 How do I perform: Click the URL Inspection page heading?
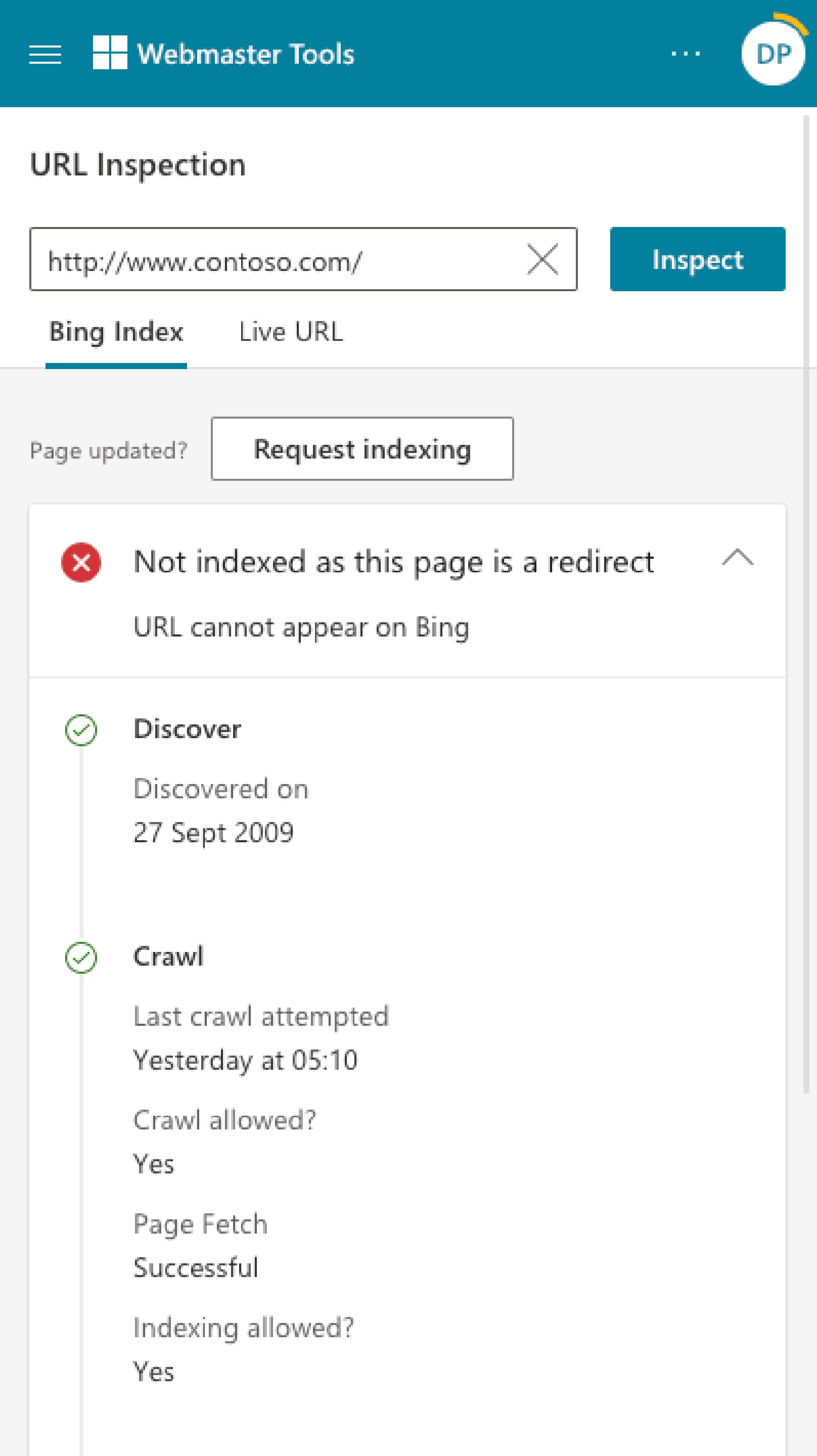tap(138, 165)
